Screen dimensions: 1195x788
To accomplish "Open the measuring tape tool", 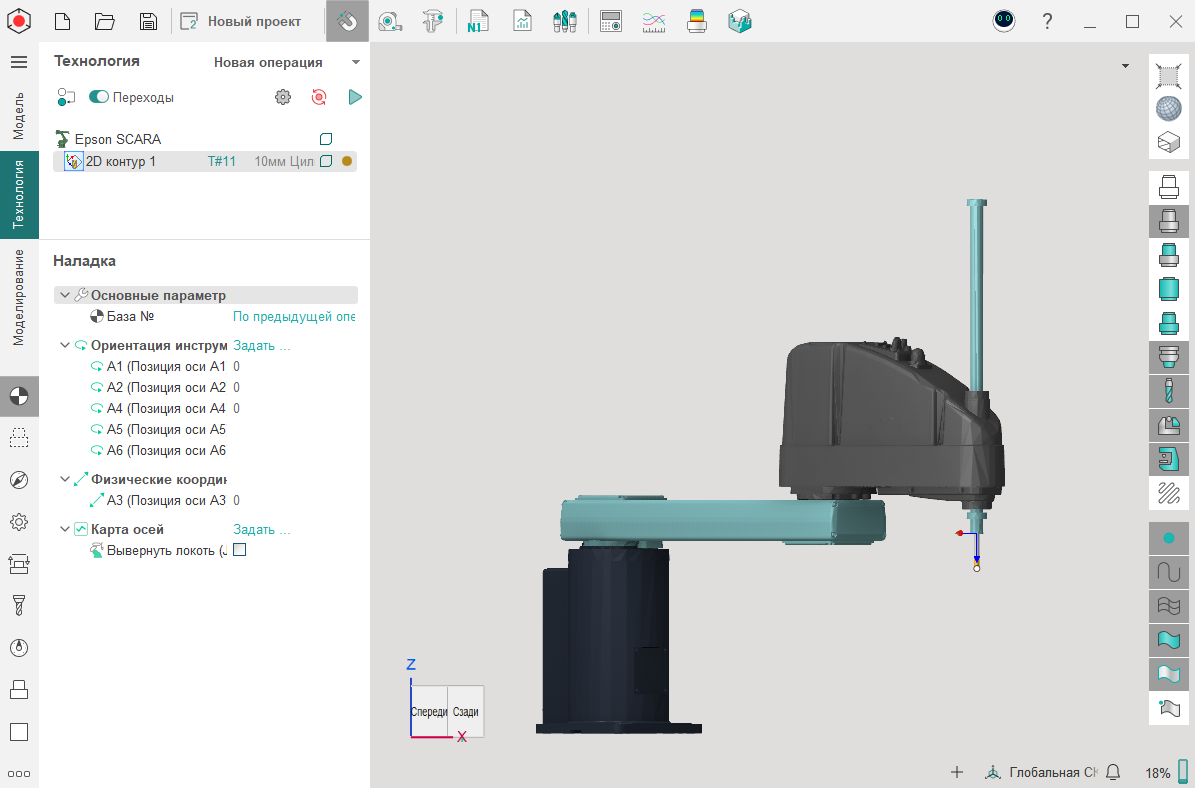I will point(390,21).
